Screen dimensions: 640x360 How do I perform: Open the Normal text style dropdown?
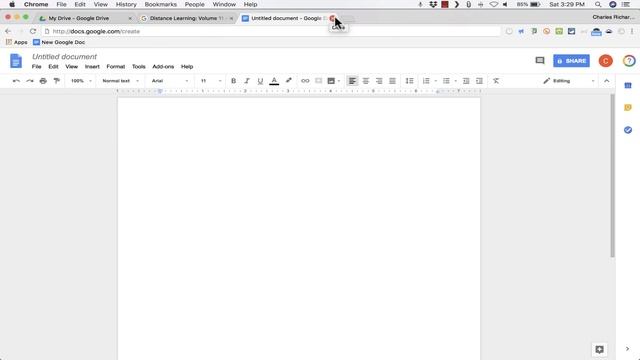(x=120, y=81)
